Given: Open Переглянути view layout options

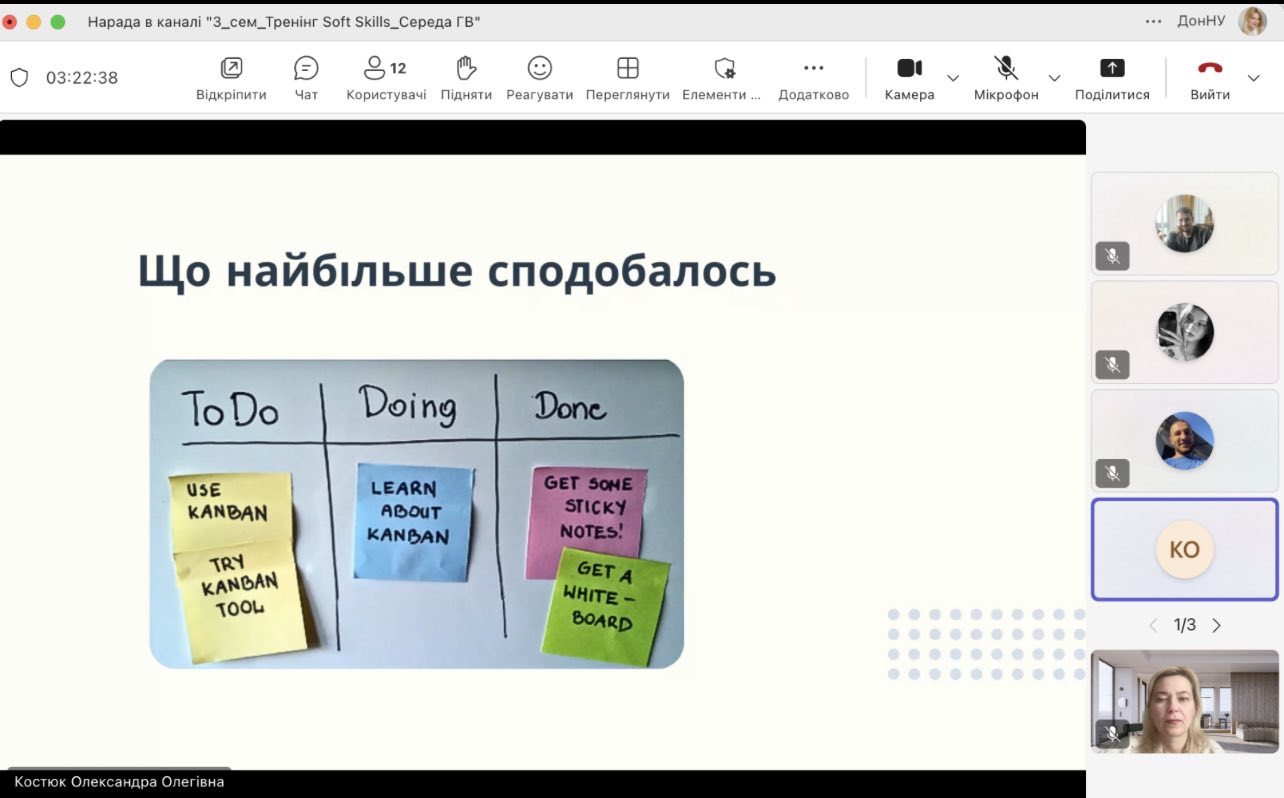Looking at the screenshot, I should (627, 78).
